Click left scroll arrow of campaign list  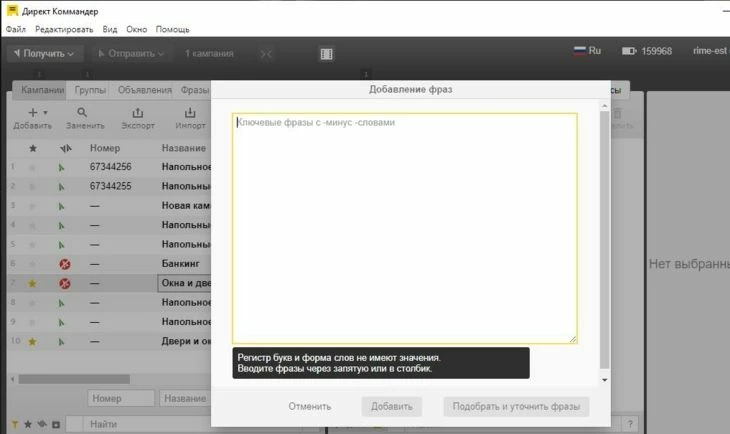12,379
